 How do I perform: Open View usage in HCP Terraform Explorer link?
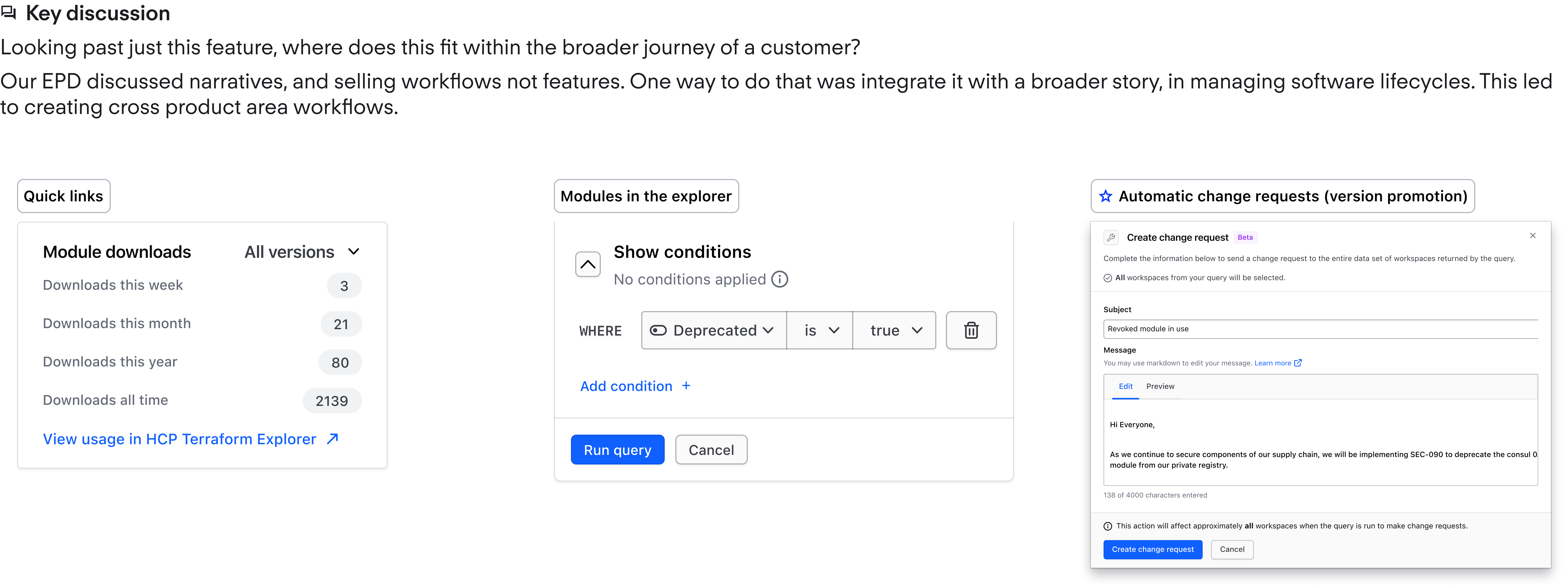[x=179, y=439]
